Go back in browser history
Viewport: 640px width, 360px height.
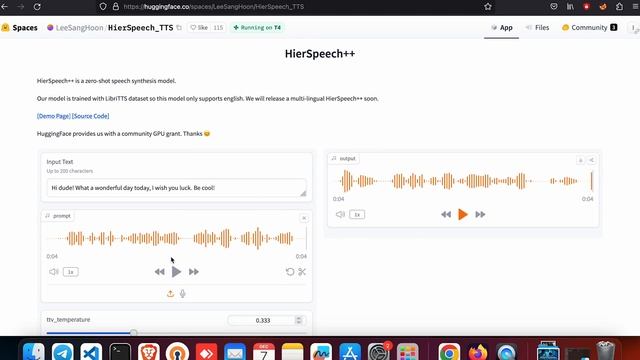point(4,7)
